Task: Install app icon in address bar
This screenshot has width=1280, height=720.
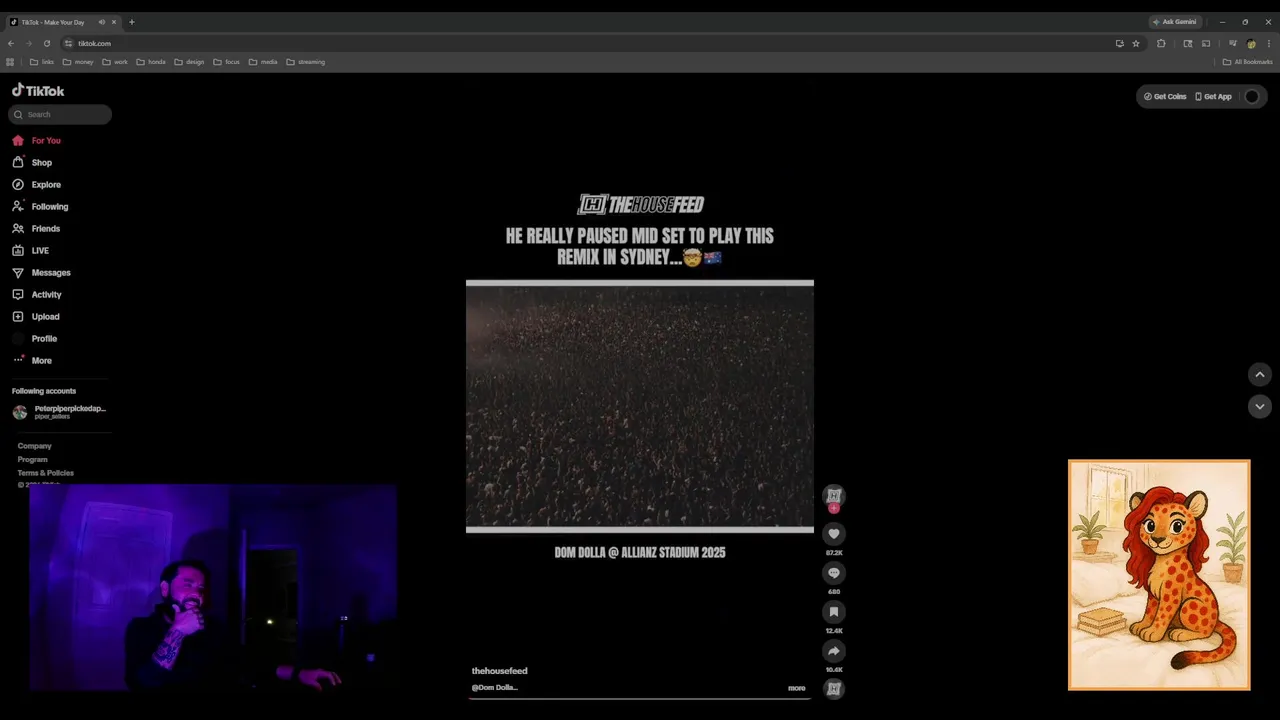Action: [x=1120, y=43]
